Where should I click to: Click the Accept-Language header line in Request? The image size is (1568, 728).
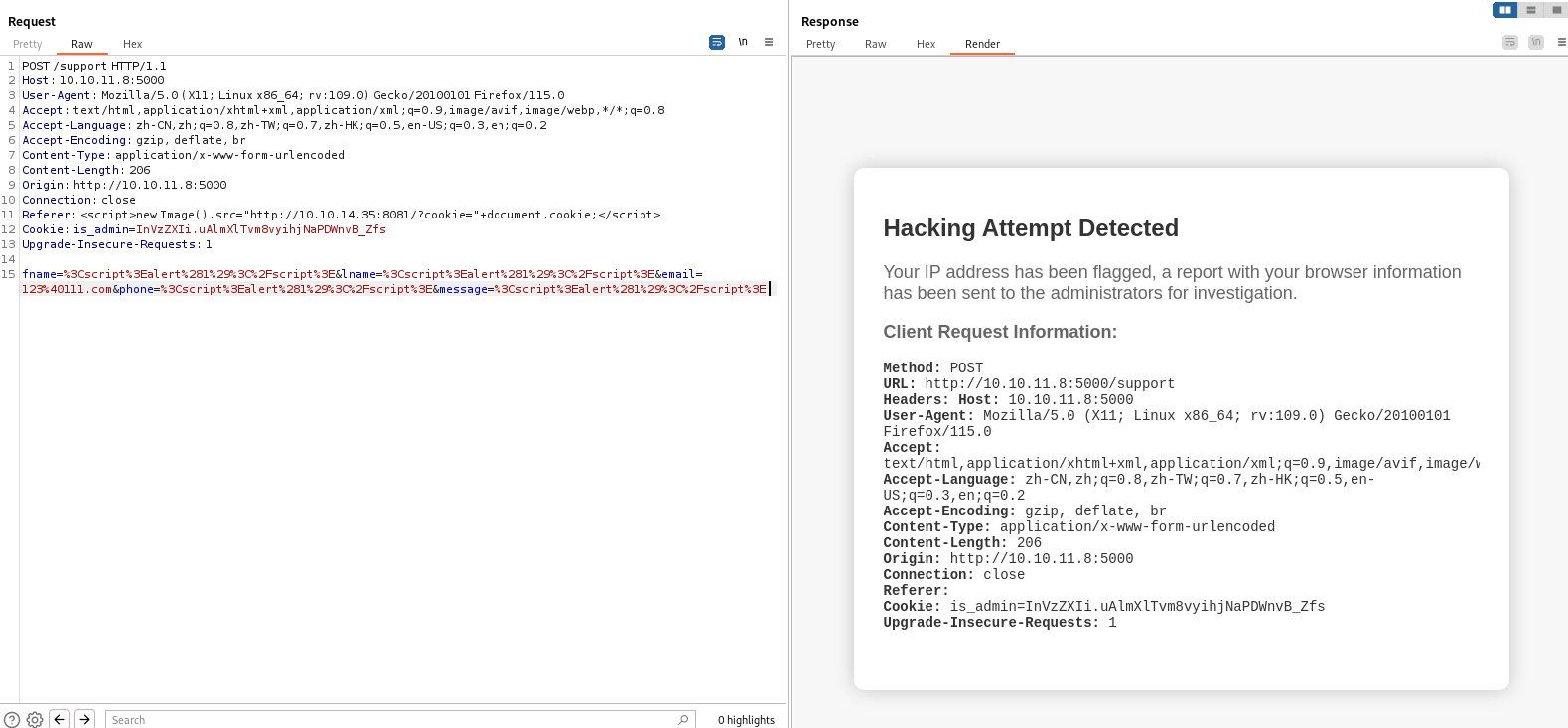[284, 125]
